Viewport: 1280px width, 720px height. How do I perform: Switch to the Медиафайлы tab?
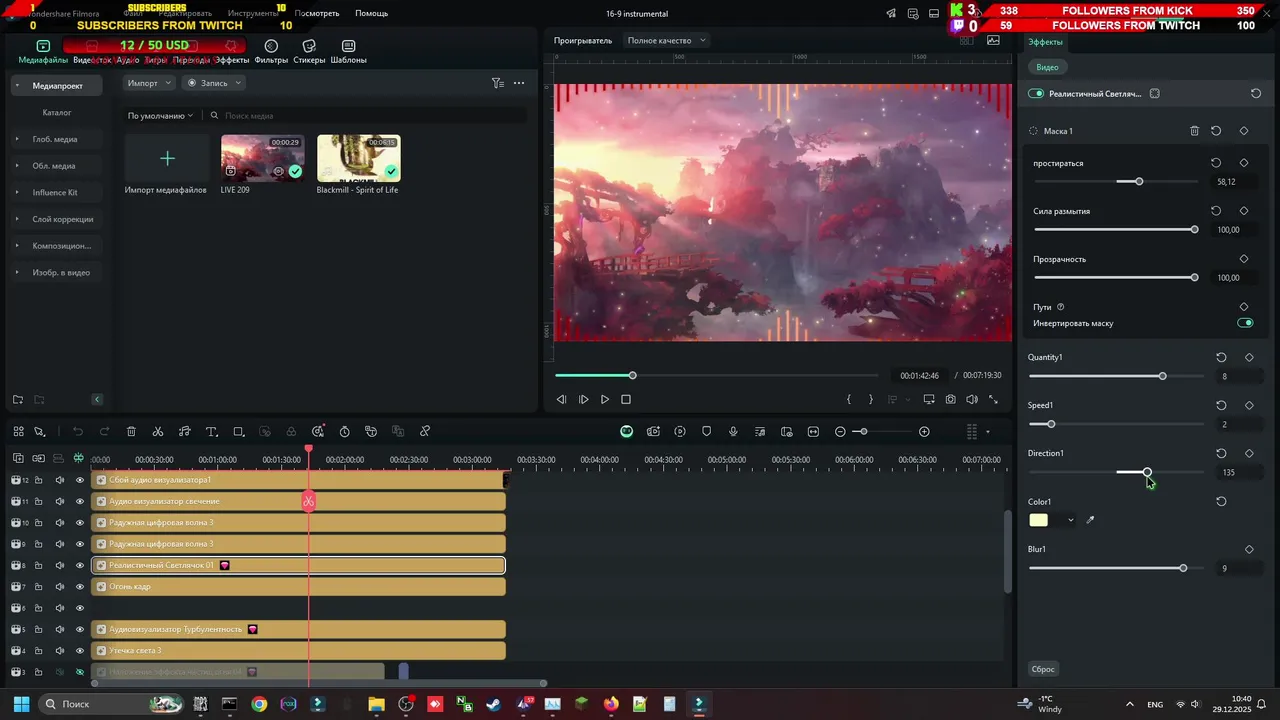point(43,52)
